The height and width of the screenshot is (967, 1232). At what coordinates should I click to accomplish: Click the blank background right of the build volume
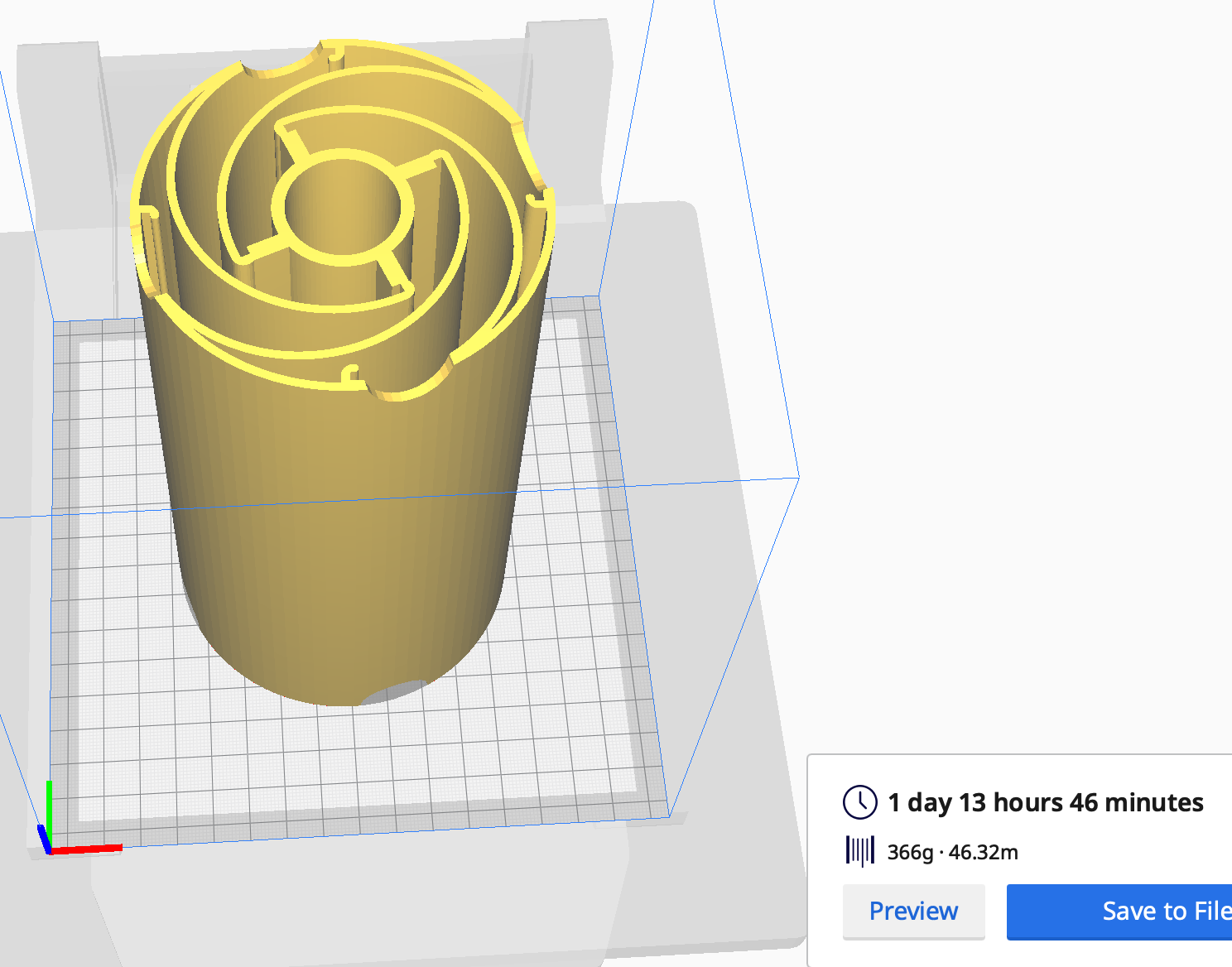pos(994,331)
